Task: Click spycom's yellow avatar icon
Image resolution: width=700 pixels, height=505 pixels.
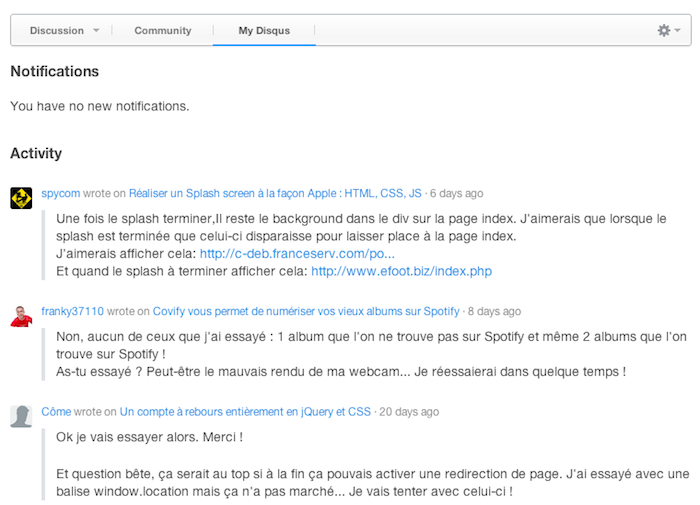Action: 21,198
